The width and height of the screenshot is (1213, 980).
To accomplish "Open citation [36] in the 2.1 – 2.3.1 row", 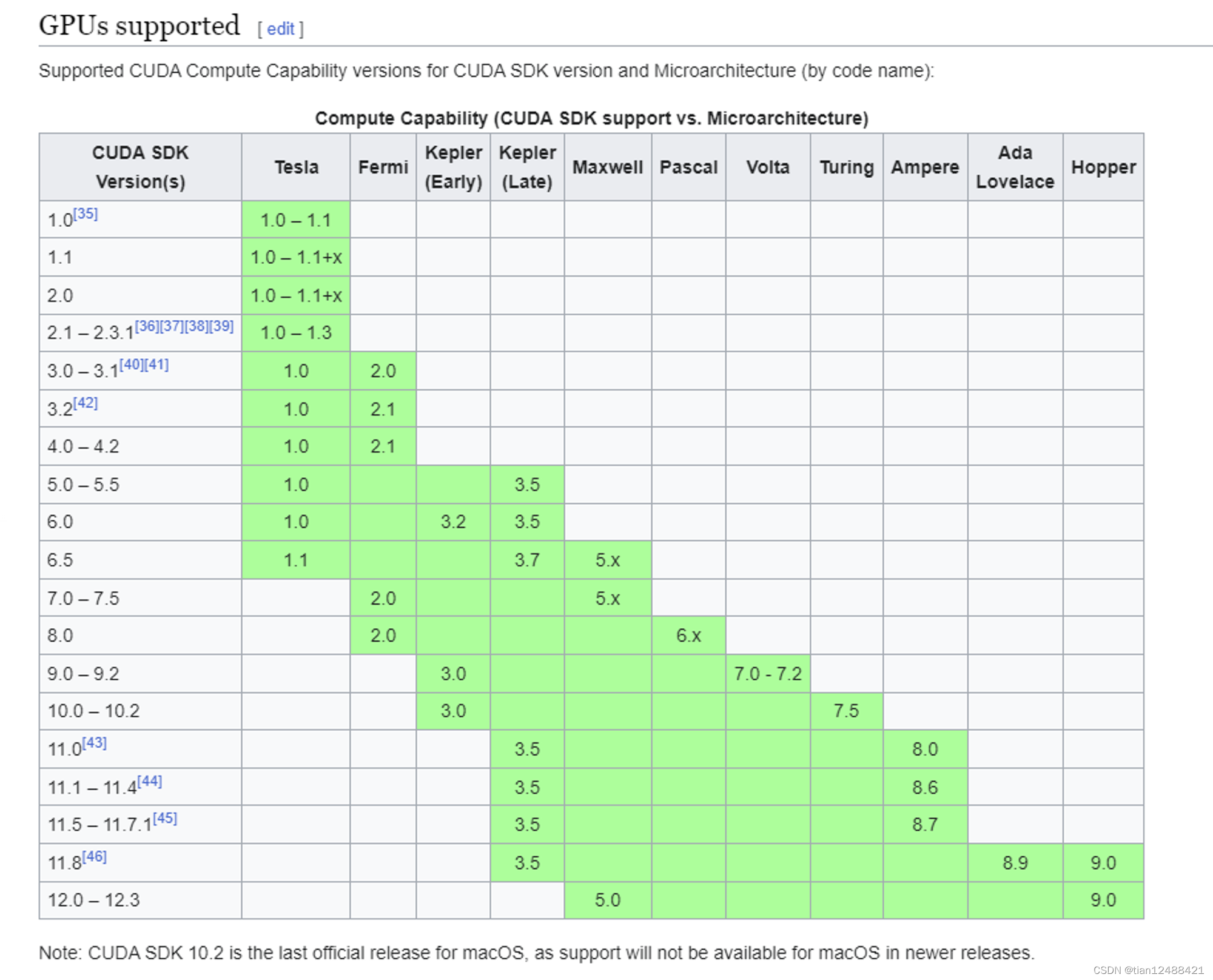I will pyautogui.click(x=147, y=326).
